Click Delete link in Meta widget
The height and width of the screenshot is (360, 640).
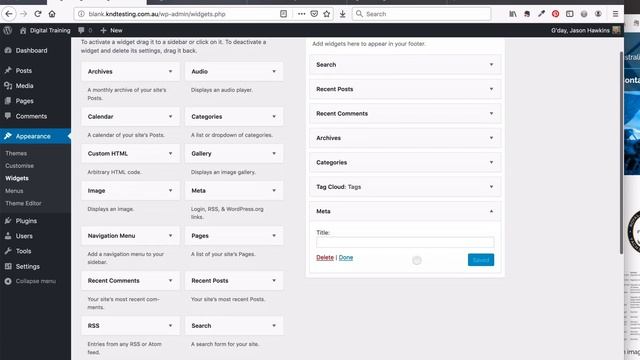[x=325, y=258]
